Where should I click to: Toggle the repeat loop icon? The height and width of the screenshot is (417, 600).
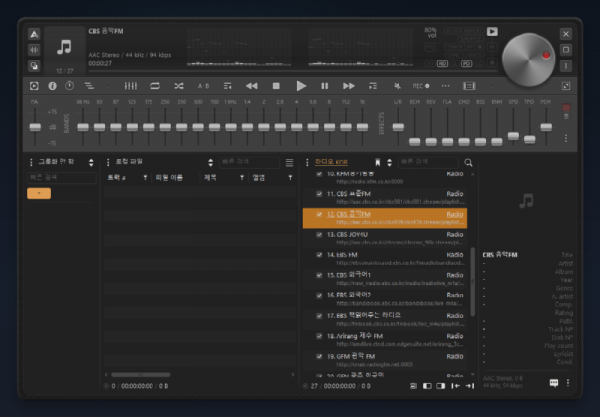coord(155,86)
